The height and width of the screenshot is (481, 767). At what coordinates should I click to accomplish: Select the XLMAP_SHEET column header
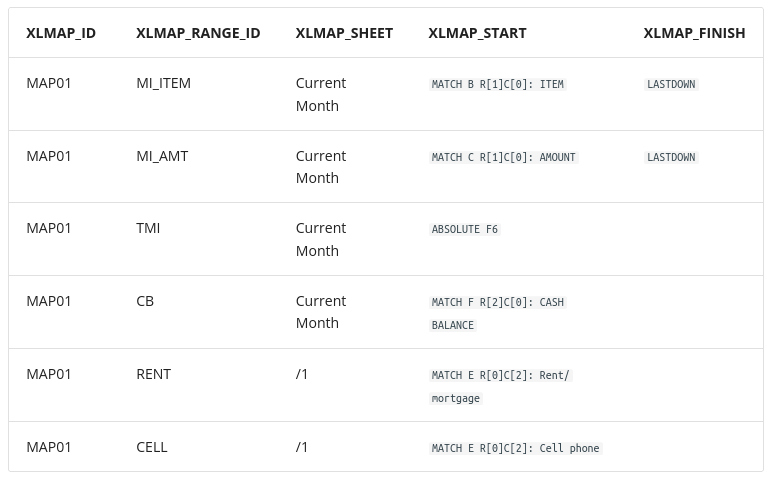tap(344, 33)
